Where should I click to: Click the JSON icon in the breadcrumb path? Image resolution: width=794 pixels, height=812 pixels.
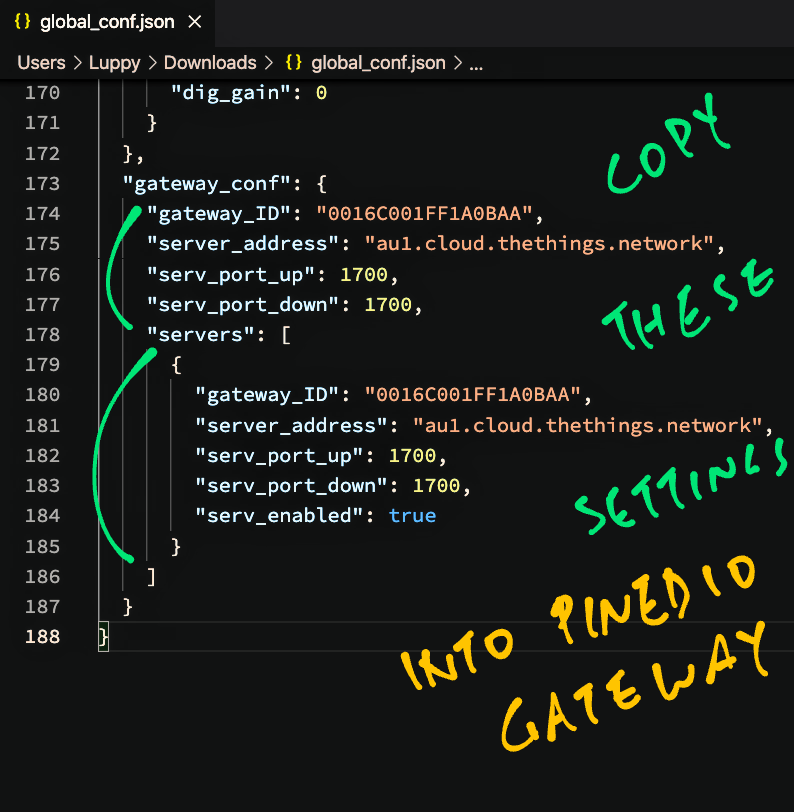(294, 63)
